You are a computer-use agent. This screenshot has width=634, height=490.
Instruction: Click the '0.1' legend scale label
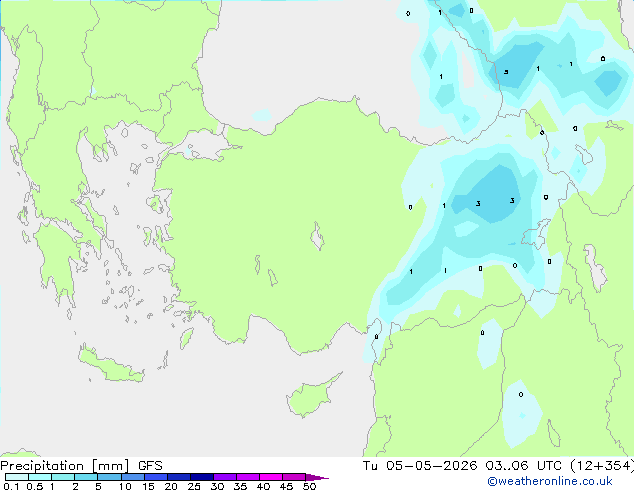point(11,486)
